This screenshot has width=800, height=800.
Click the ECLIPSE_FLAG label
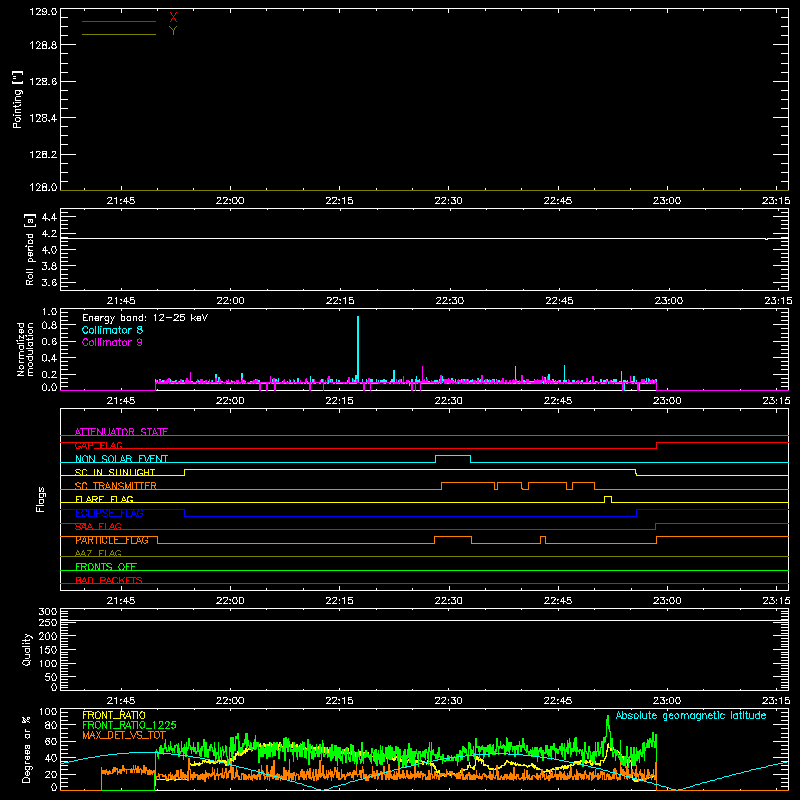click(109, 513)
